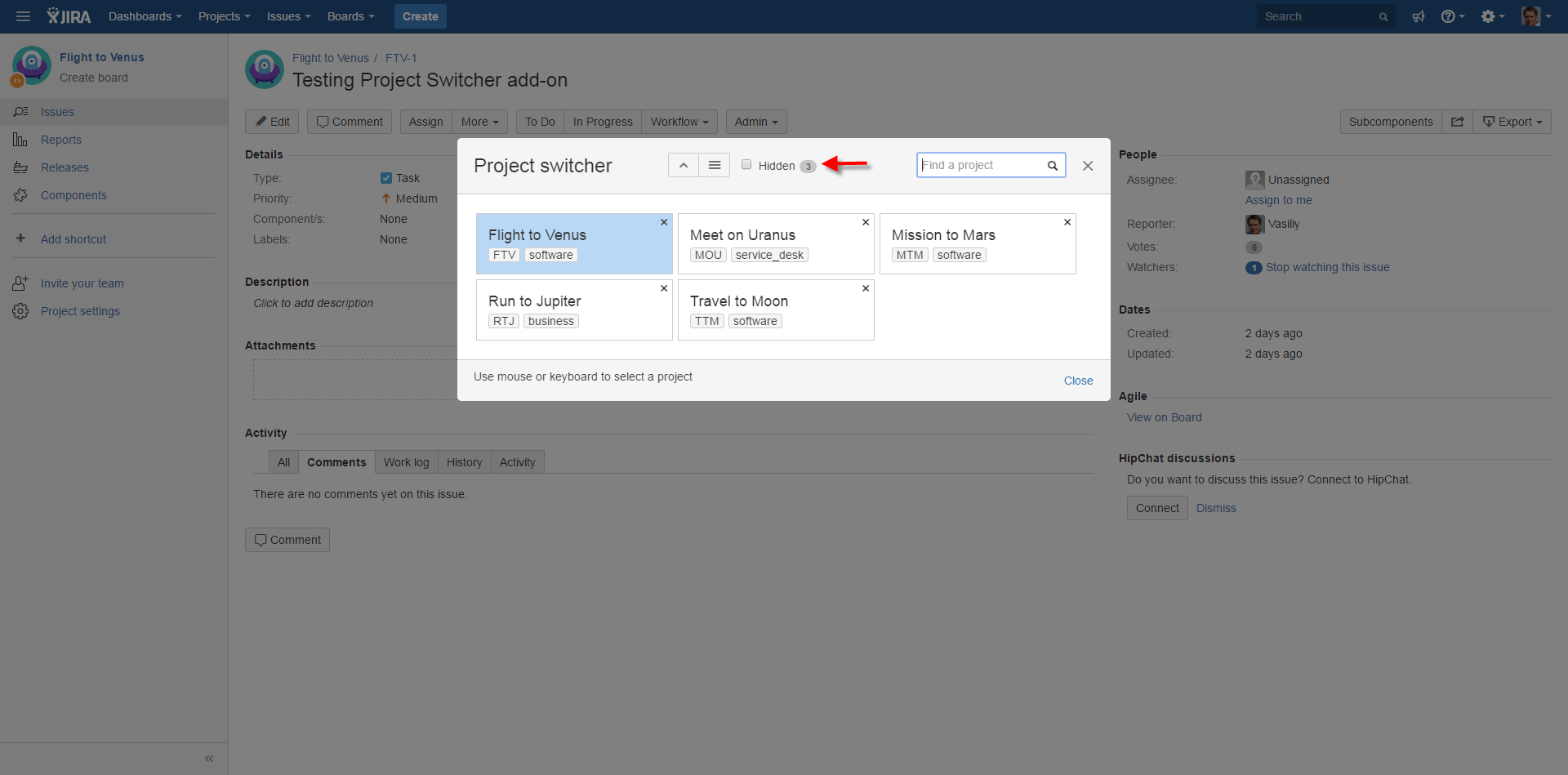
Task: Click the magnifier in Find a project
Action: click(x=1053, y=165)
